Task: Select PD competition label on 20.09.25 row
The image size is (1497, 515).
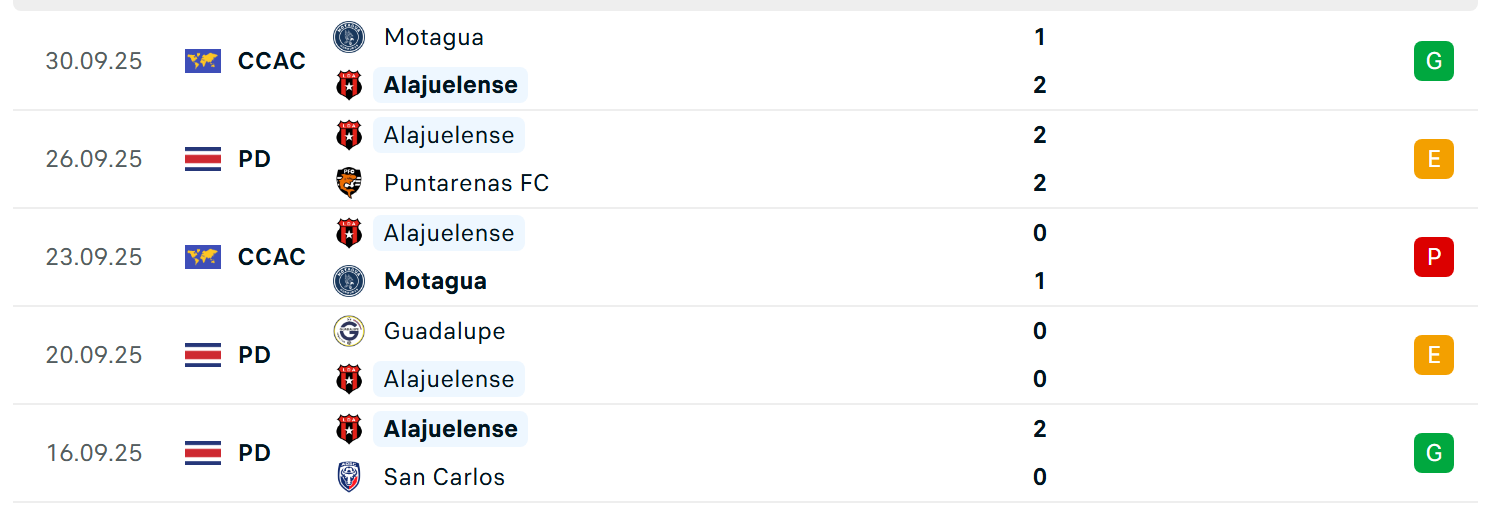Action: point(255,355)
